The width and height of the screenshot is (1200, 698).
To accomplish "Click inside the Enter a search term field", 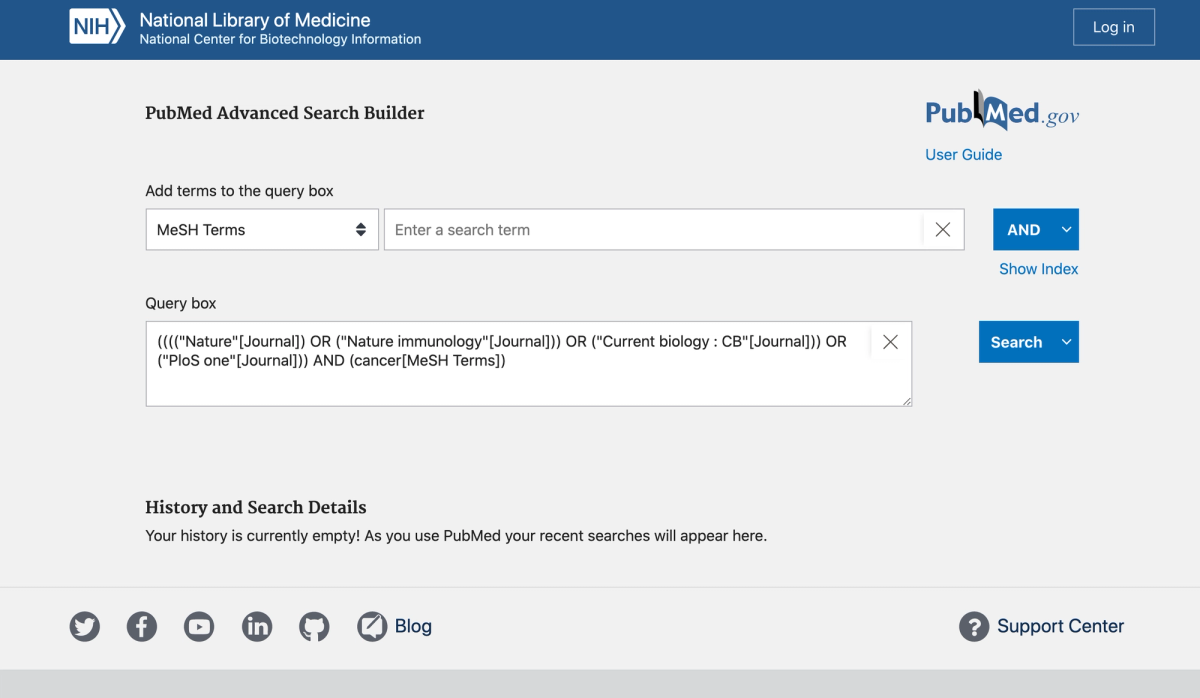I will tap(650, 229).
